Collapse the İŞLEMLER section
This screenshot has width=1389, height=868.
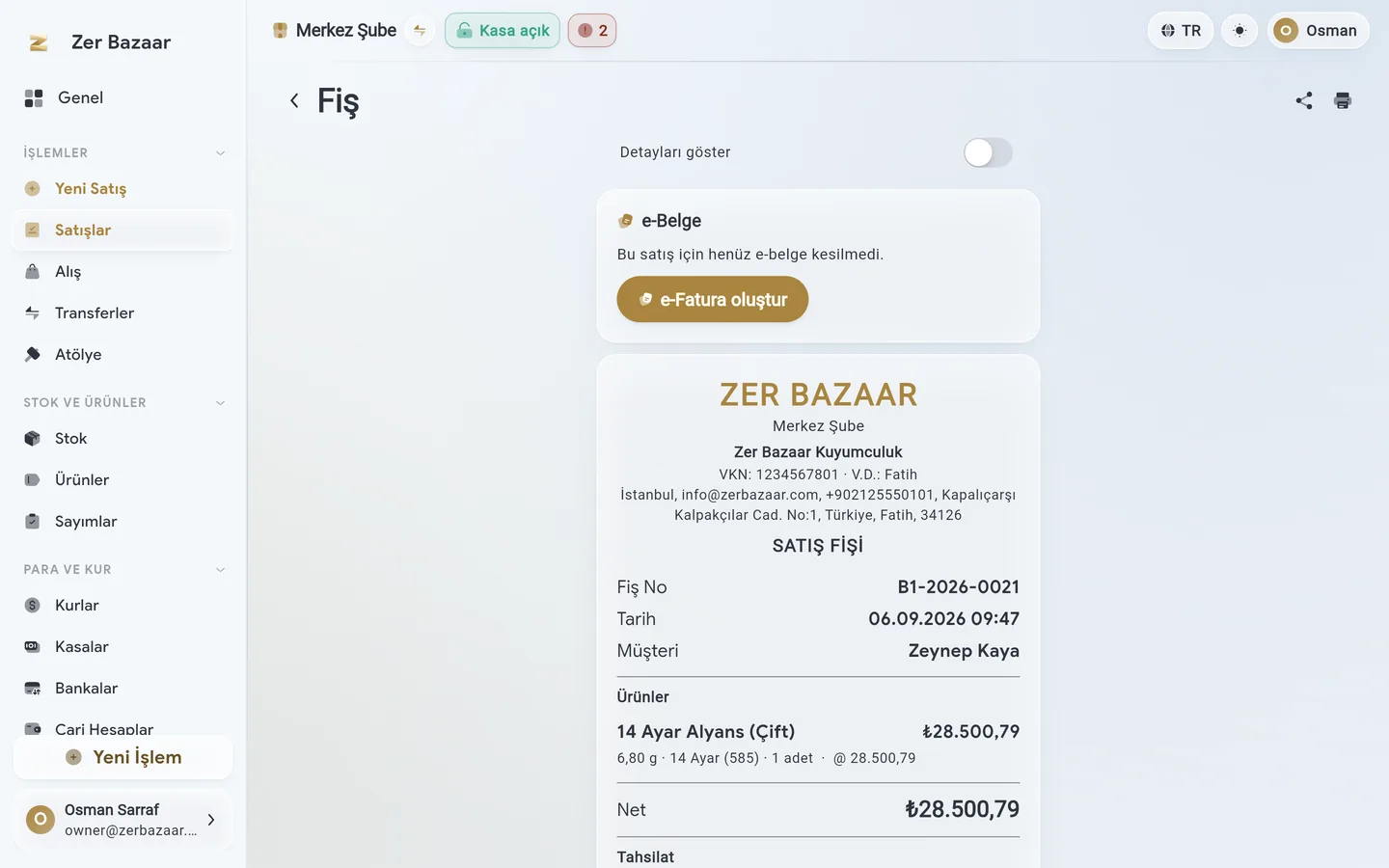[220, 152]
